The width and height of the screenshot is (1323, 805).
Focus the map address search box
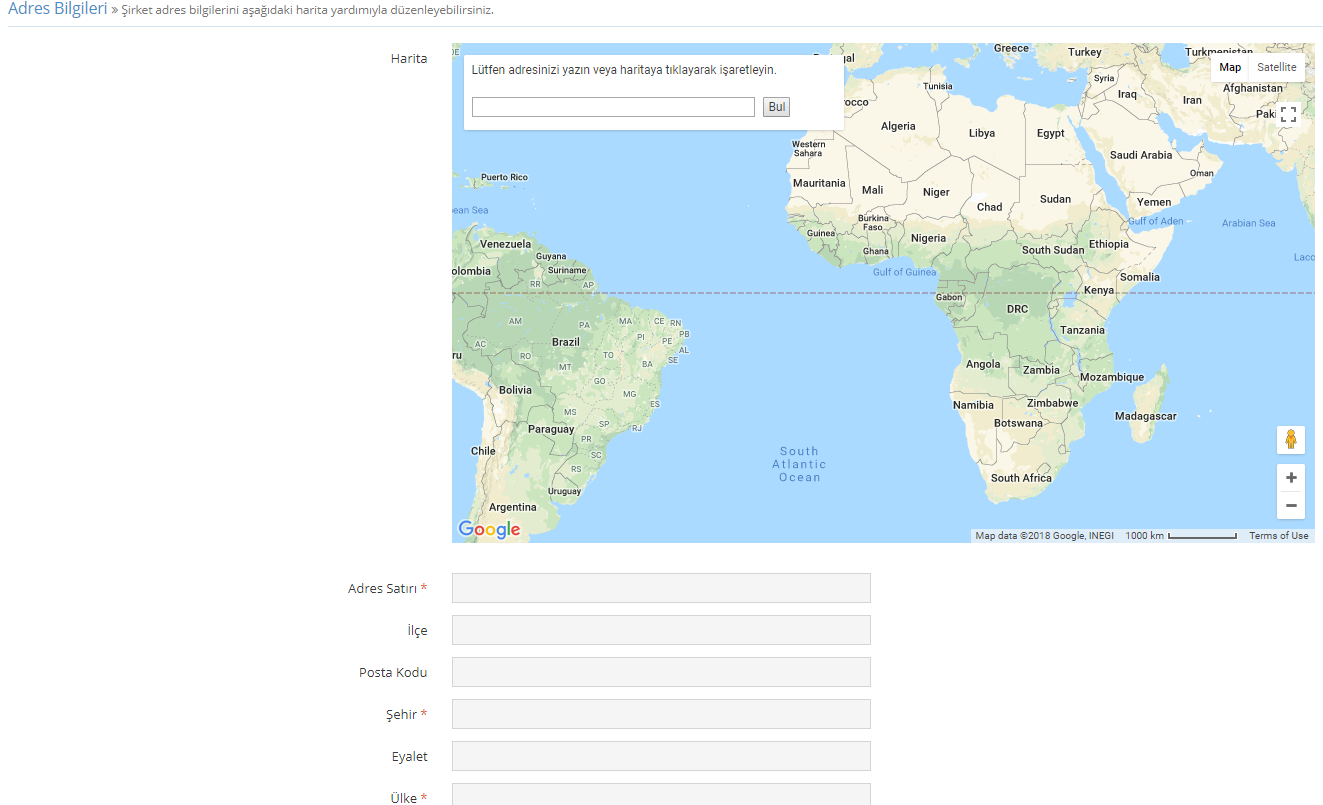pos(613,107)
